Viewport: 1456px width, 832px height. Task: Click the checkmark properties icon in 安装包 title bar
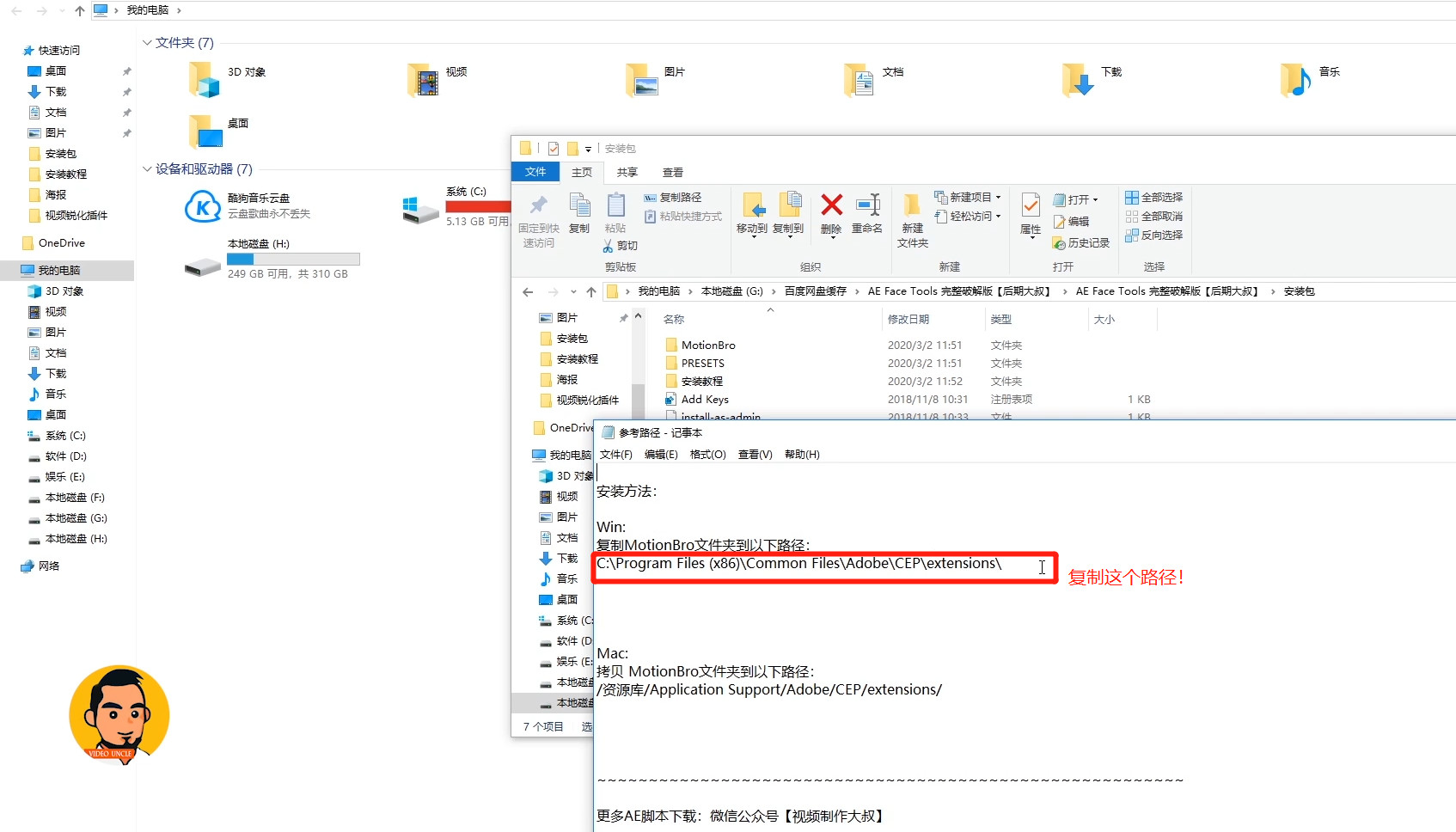[x=554, y=149]
